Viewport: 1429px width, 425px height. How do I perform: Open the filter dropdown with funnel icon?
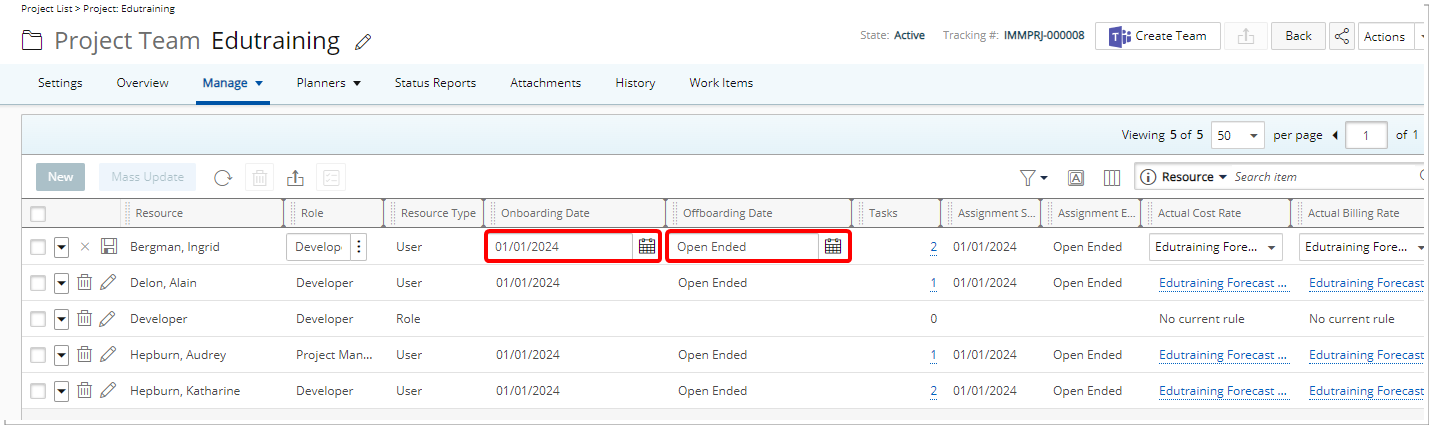[1033, 177]
